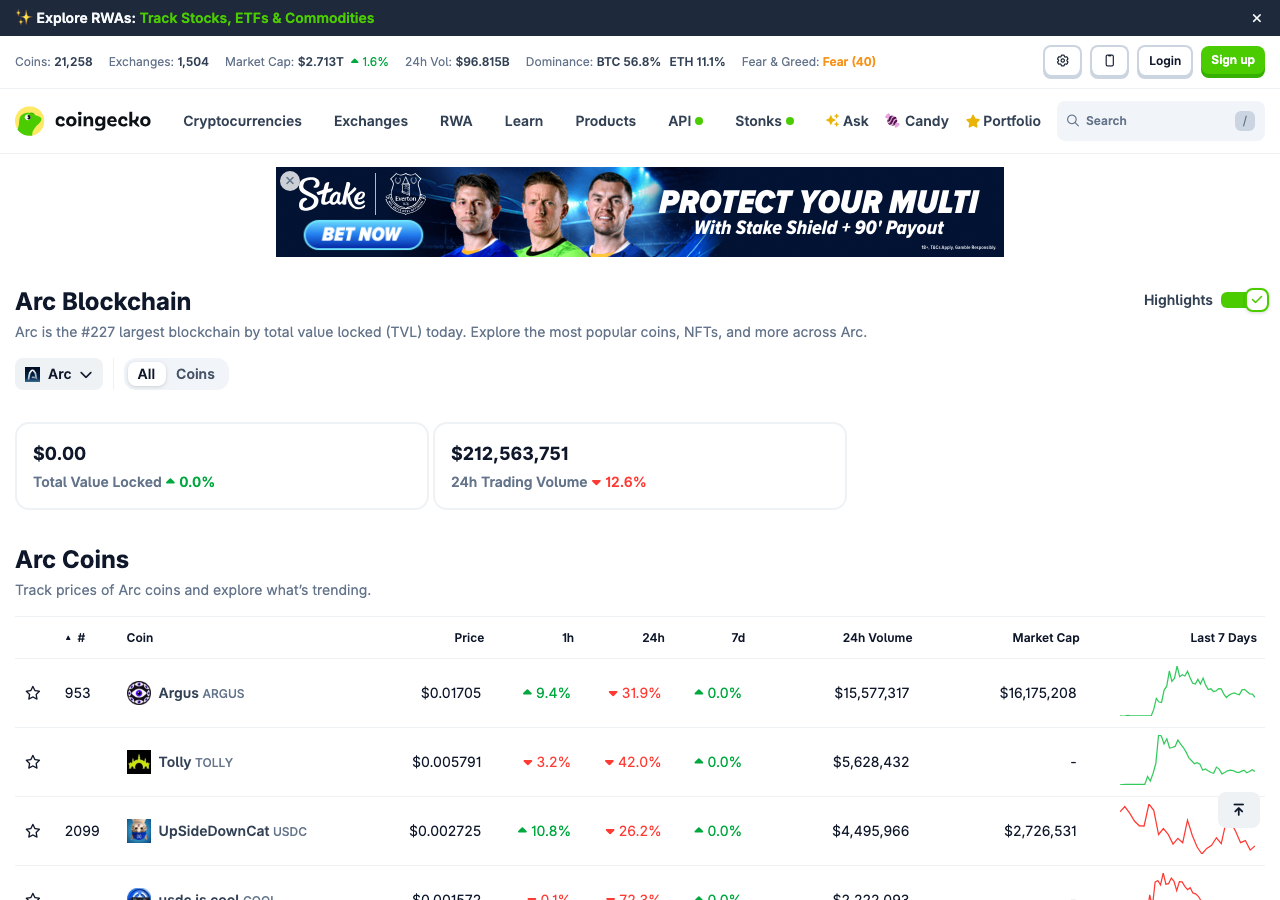This screenshot has width=1280, height=900.
Task: Expand the Arc blockchain selector dropdown
Action: coord(59,374)
